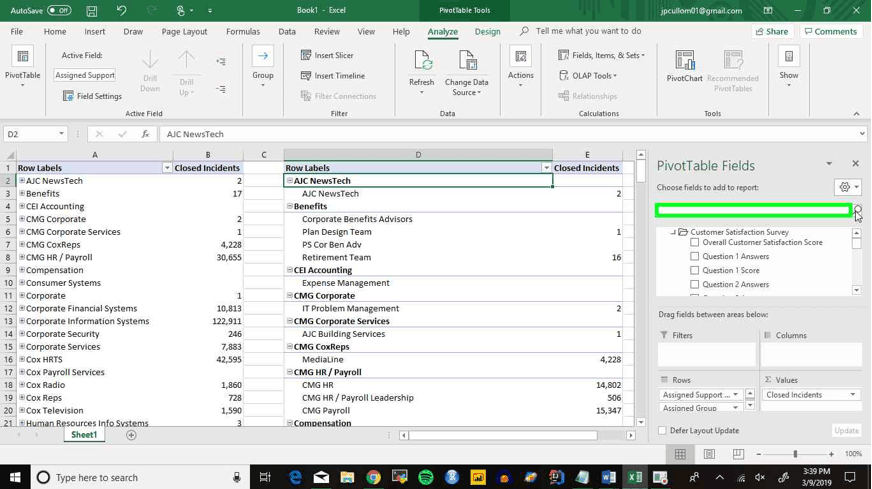Insert a Slicer

point(327,55)
